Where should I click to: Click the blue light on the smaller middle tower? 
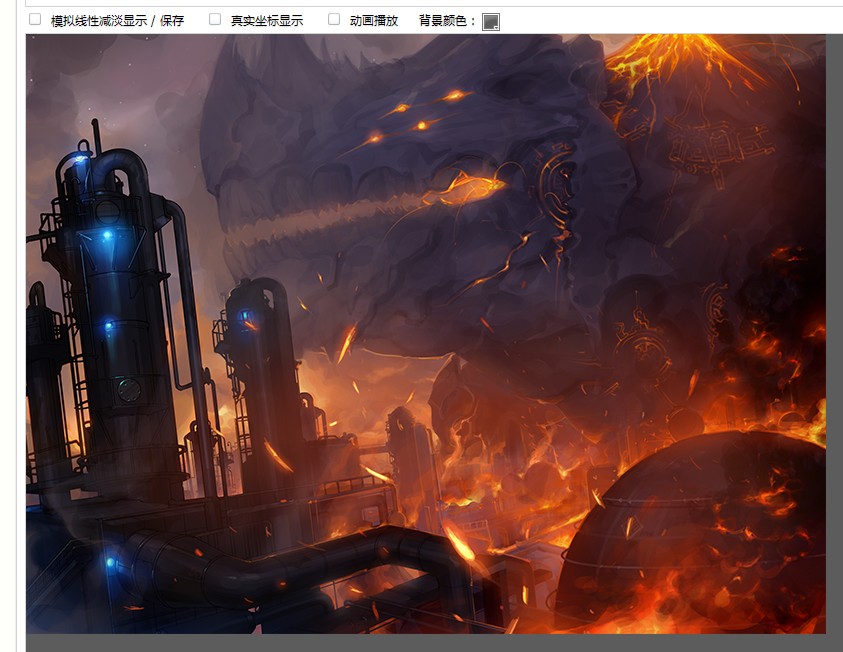[243, 316]
